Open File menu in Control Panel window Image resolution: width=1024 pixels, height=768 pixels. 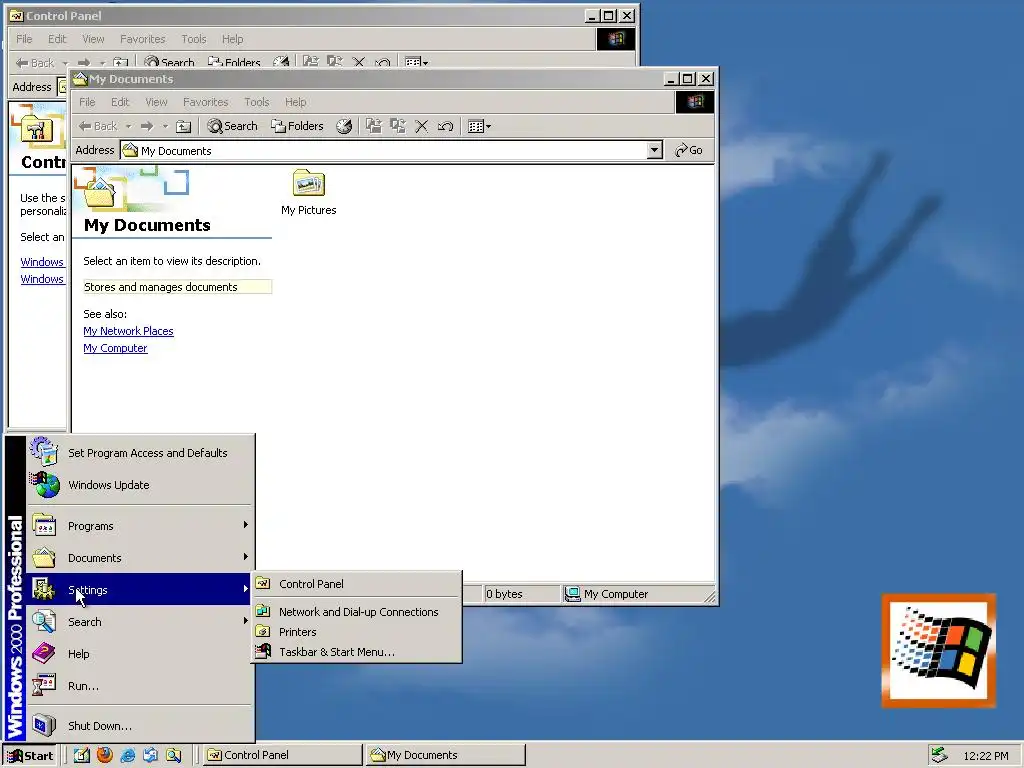click(x=24, y=39)
